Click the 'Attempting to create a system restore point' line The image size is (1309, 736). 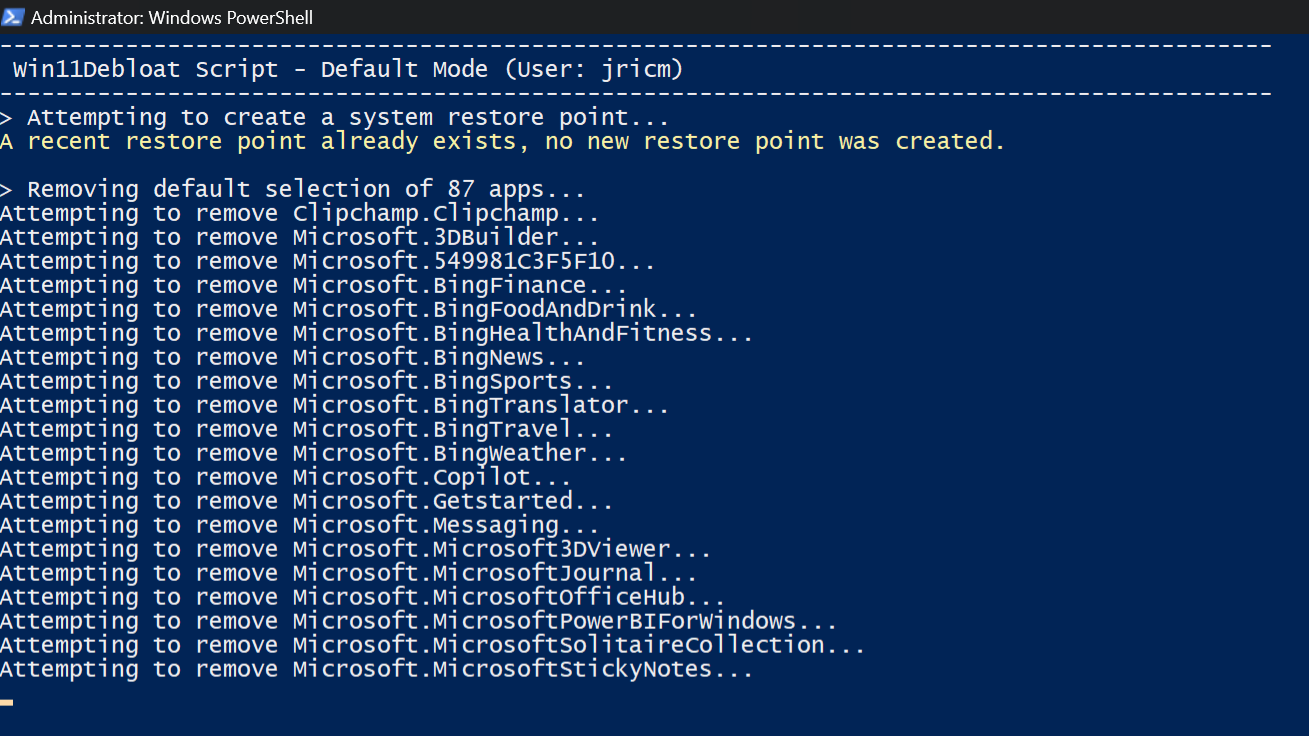[x=335, y=118]
